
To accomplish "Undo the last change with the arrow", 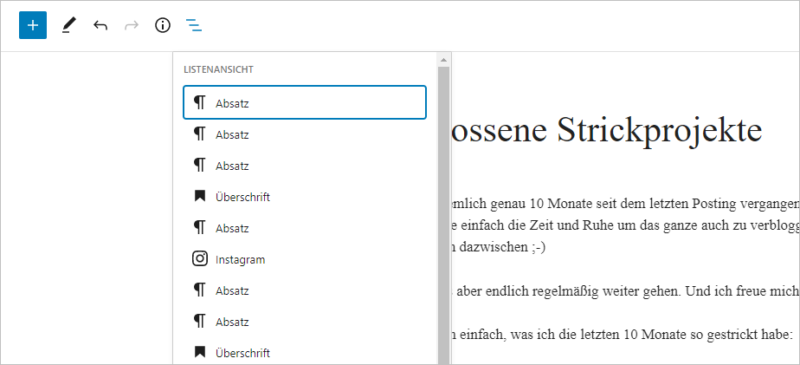I will tap(101, 25).
